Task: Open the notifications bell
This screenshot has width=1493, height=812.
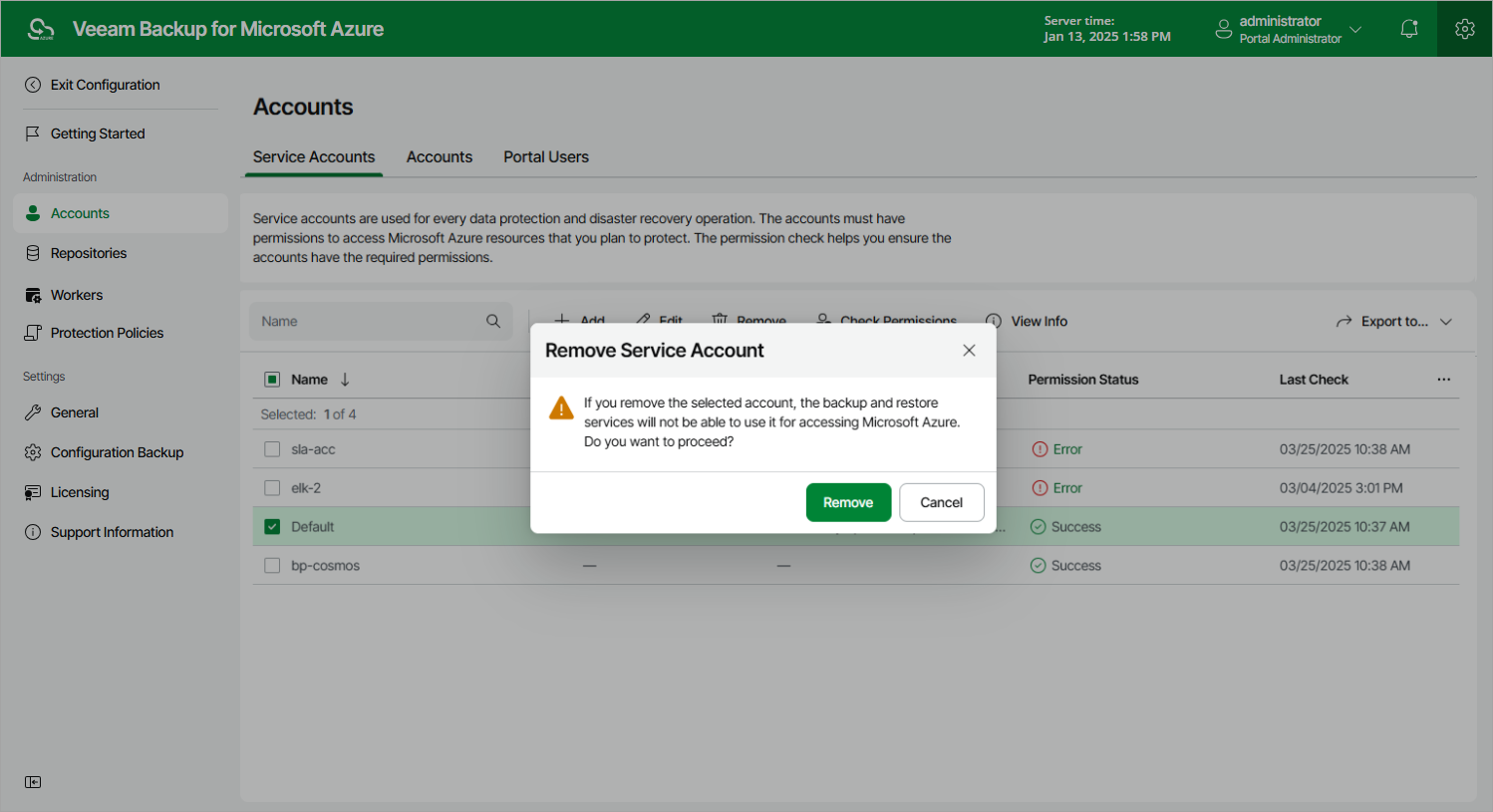Action: pyautogui.click(x=1409, y=29)
